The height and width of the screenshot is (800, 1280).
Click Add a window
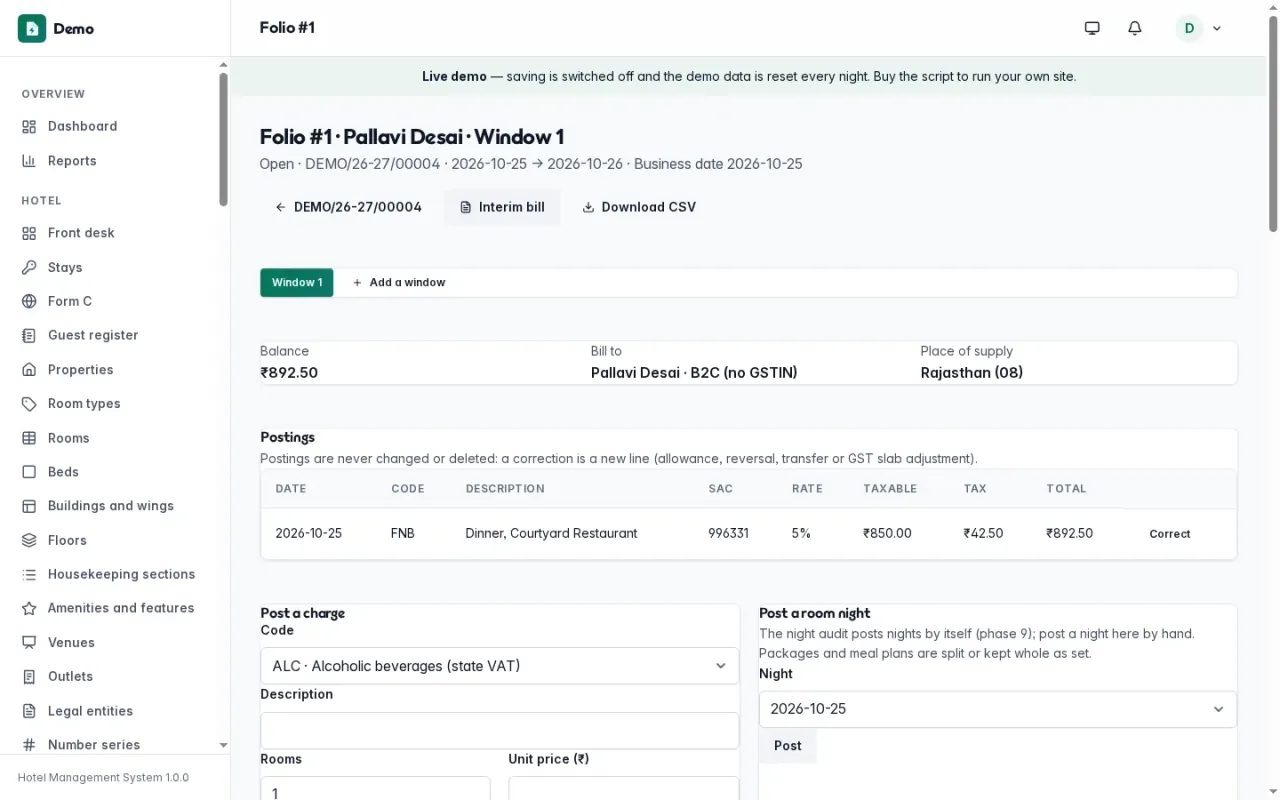click(x=399, y=283)
